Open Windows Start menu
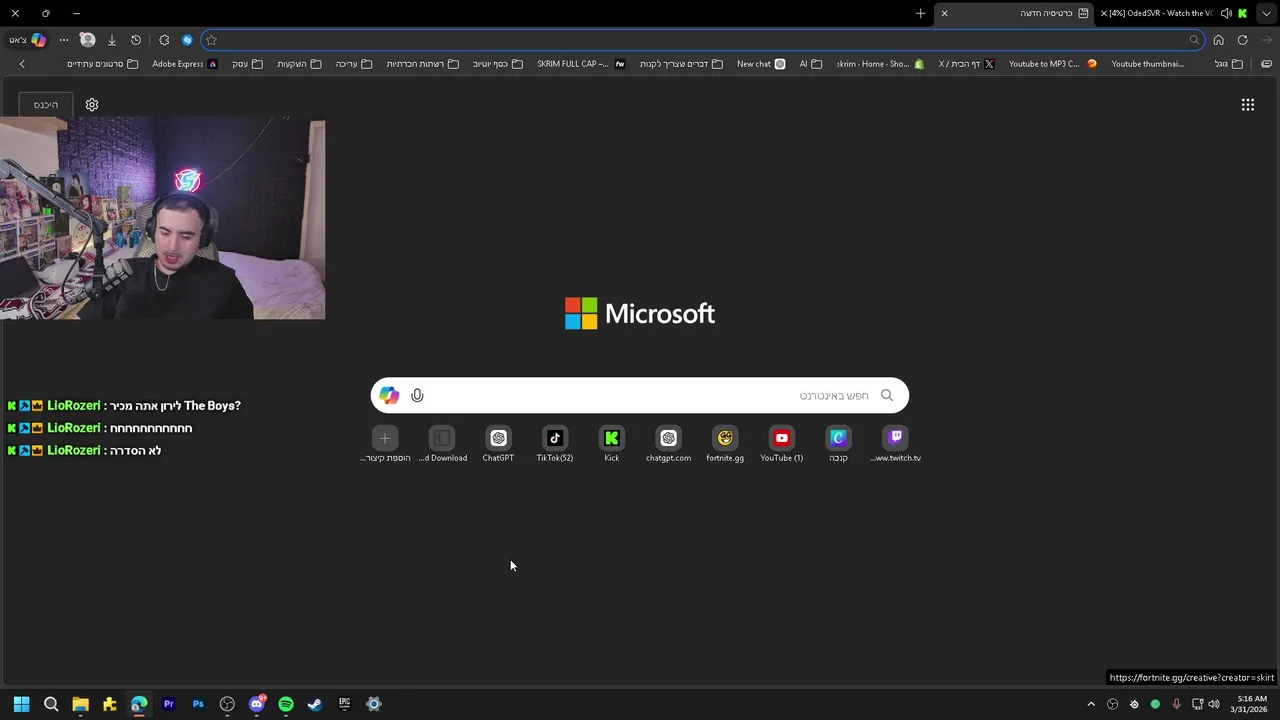The image size is (1280, 720). tap(21, 704)
